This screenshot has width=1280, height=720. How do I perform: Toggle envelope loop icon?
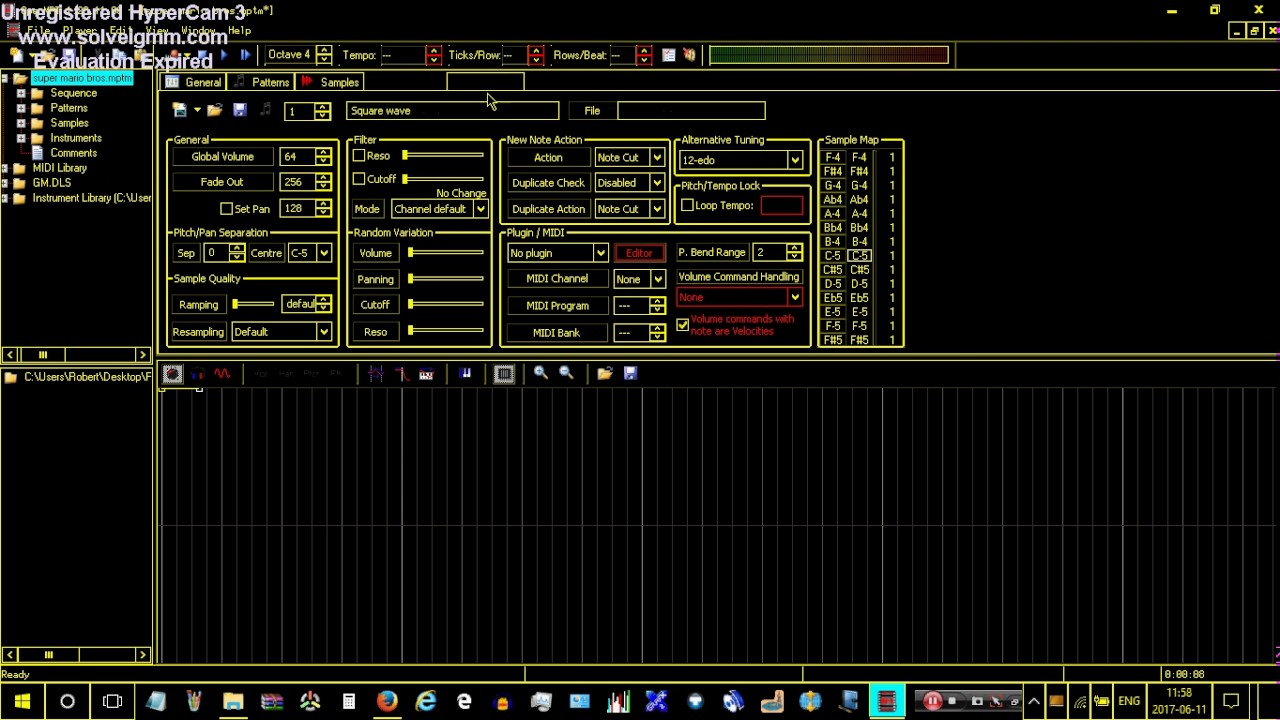pyautogui.click(x=376, y=374)
